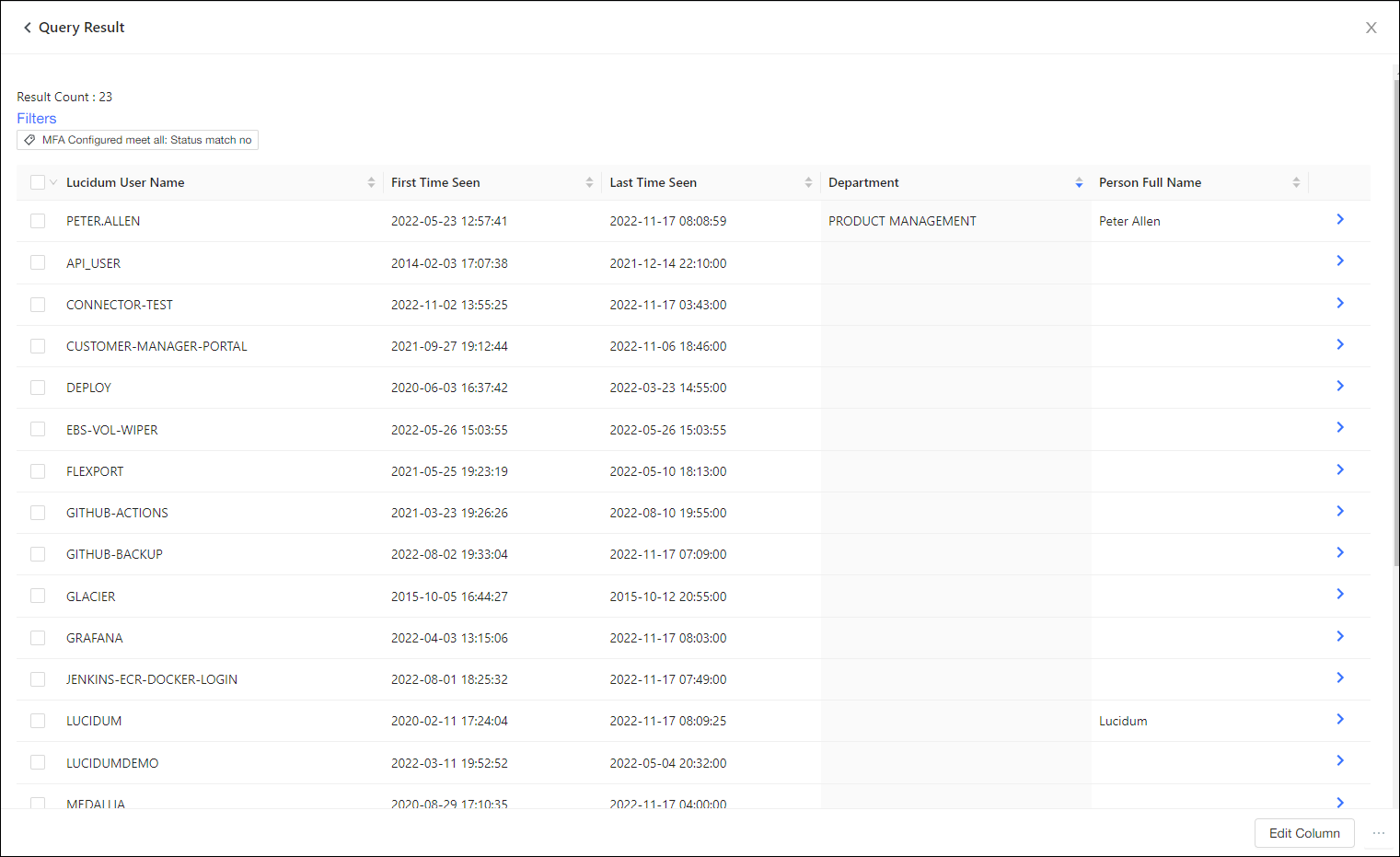Open details arrow for JENKINS-ECR-DOCKER-LOGIN row
The width and height of the screenshot is (1400, 857).
tap(1340, 677)
